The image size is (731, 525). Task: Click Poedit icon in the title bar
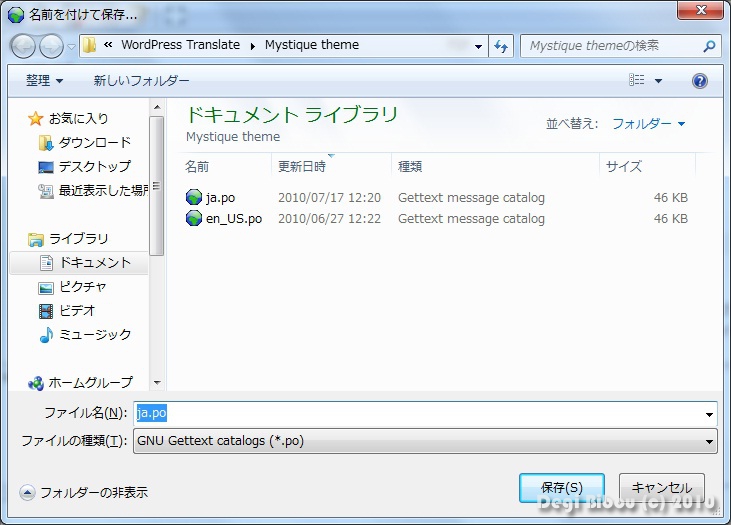click(x=16, y=15)
